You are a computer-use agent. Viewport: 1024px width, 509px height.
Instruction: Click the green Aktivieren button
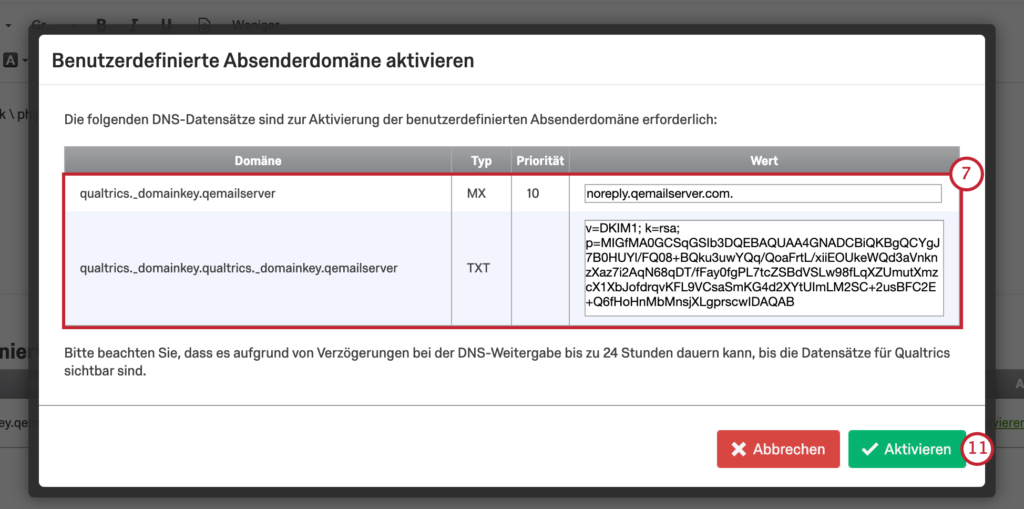(906, 449)
